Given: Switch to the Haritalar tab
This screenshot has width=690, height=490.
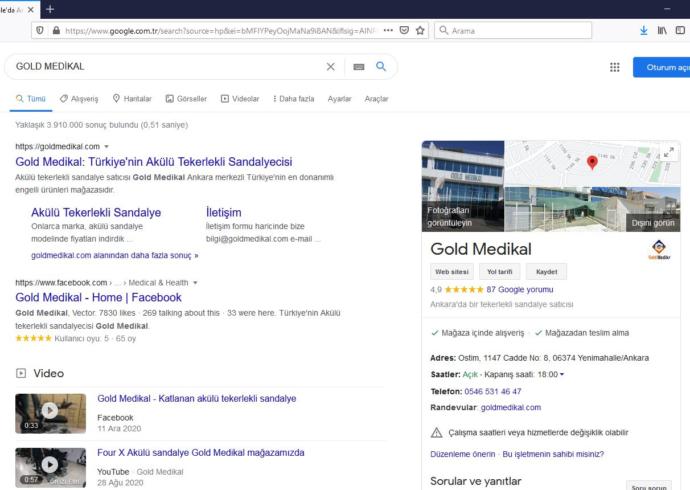Looking at the screenshot, I should tap(132, 99).
